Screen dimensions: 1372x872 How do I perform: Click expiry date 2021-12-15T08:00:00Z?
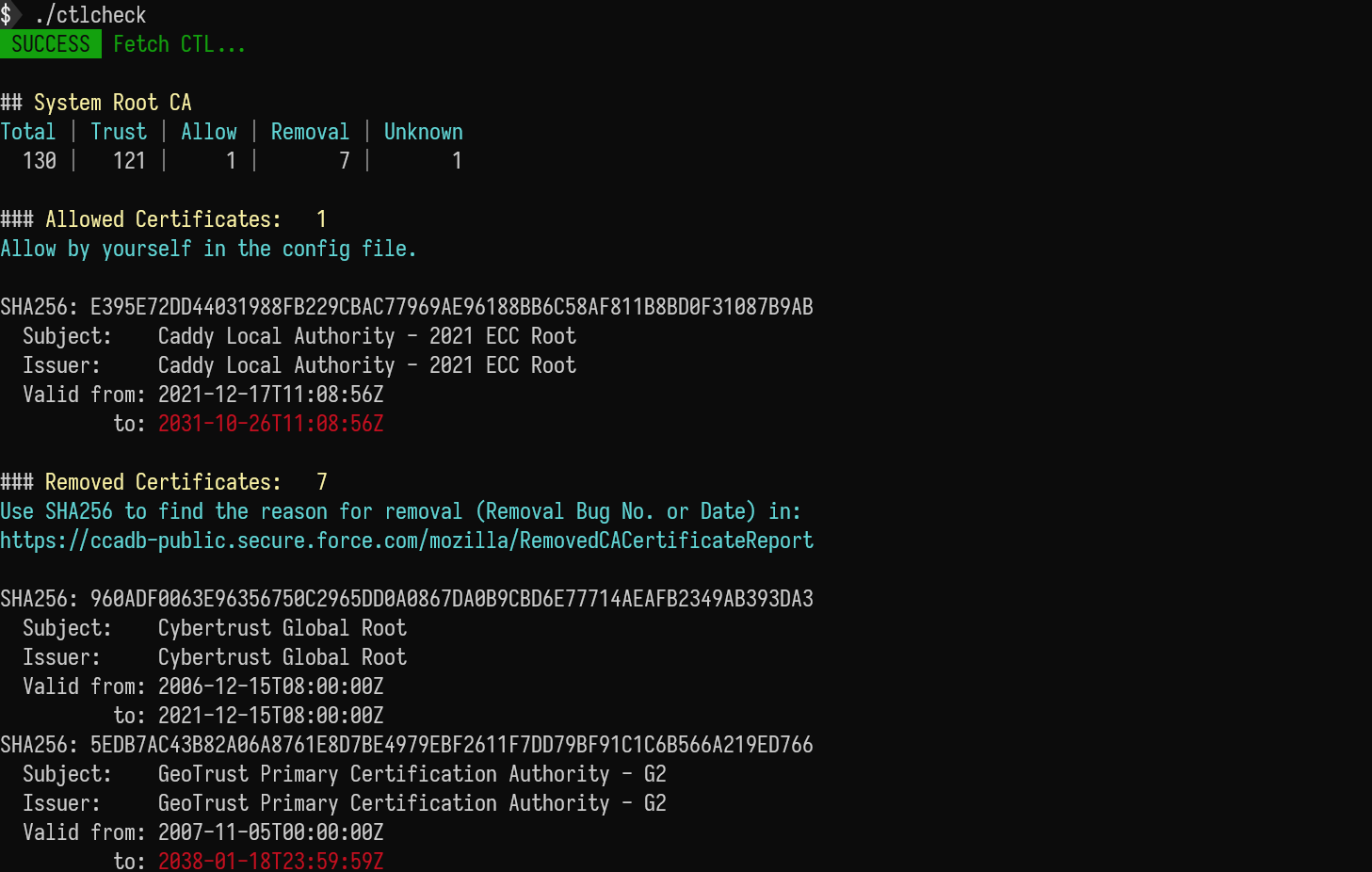(x=271, y=716)
